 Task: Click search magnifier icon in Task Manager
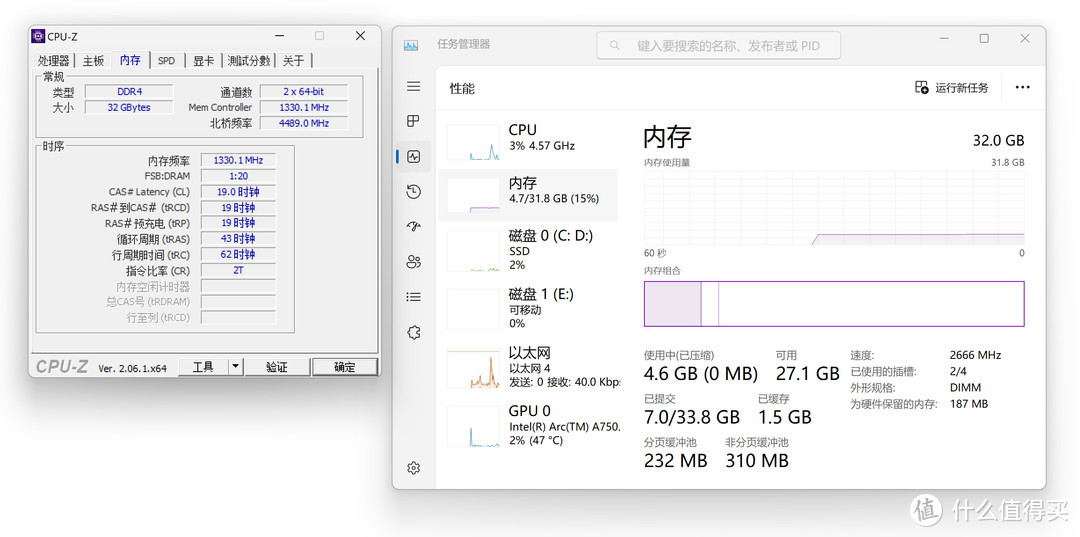(614, 46)
